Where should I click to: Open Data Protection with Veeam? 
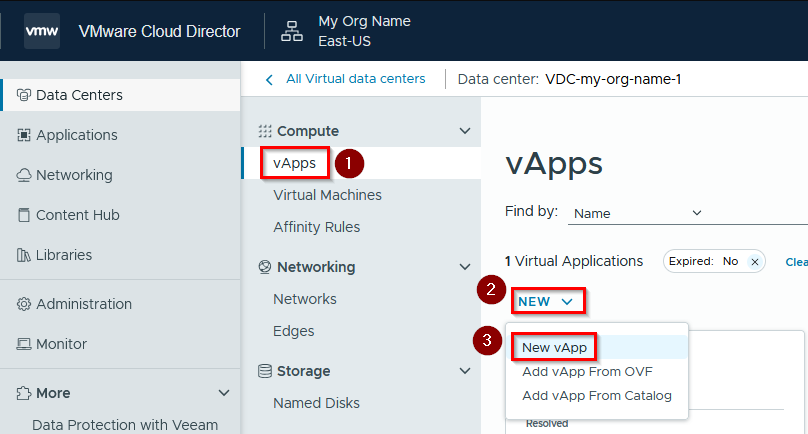(x=125, y=425)
